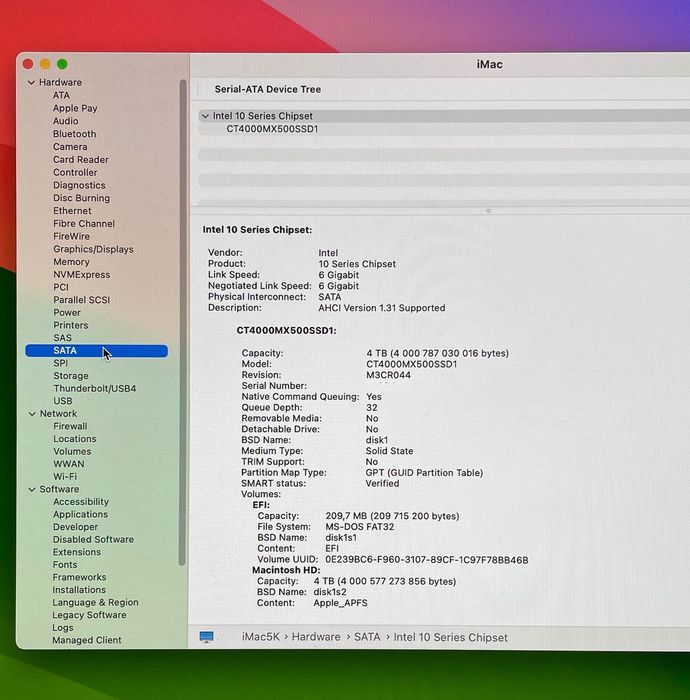Click the Serial-ATA Device Tree column header

[268, 89]
